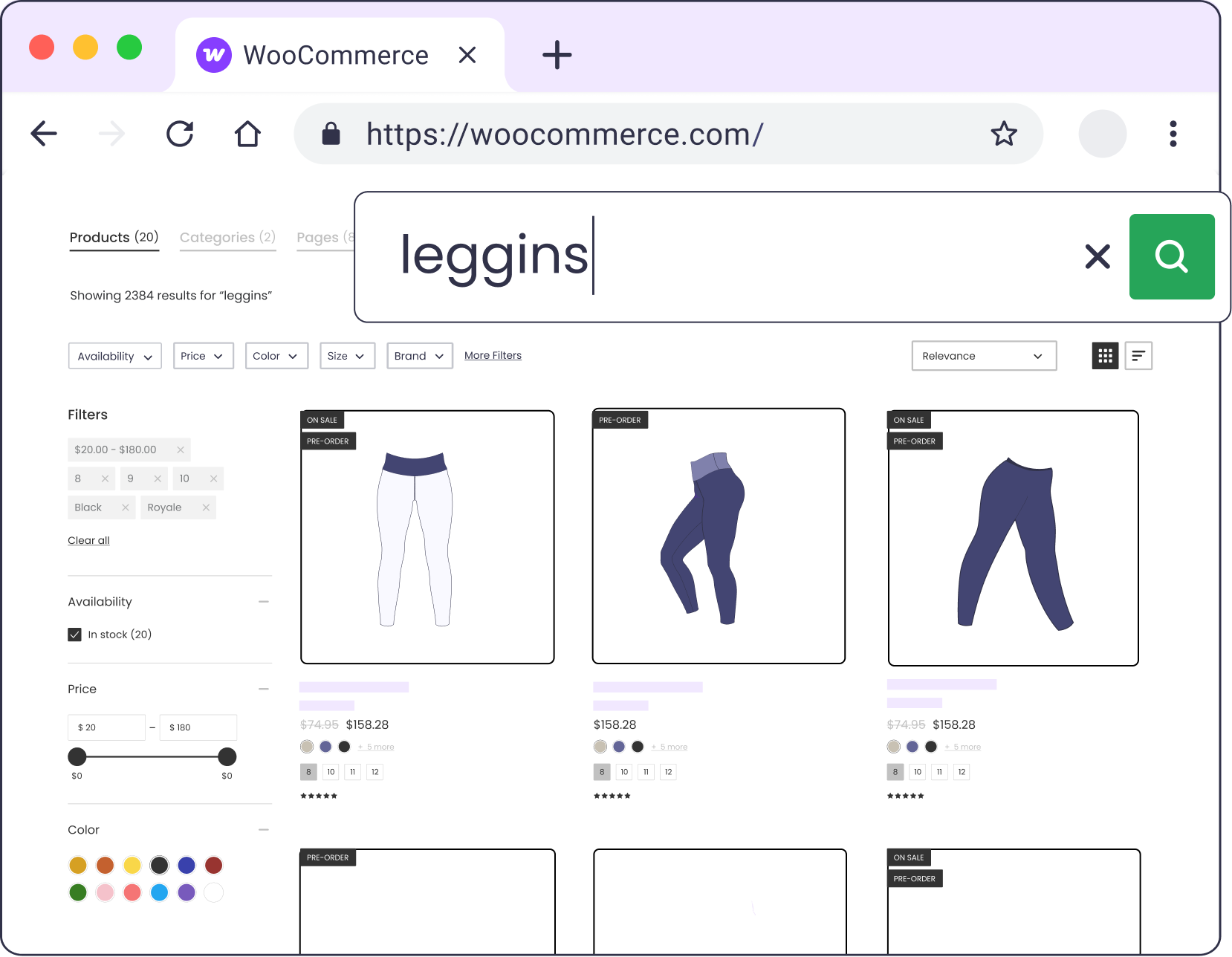Select the Categories (2) tab
Screen dimensions: 1232x957
click(x=227, y=238)
